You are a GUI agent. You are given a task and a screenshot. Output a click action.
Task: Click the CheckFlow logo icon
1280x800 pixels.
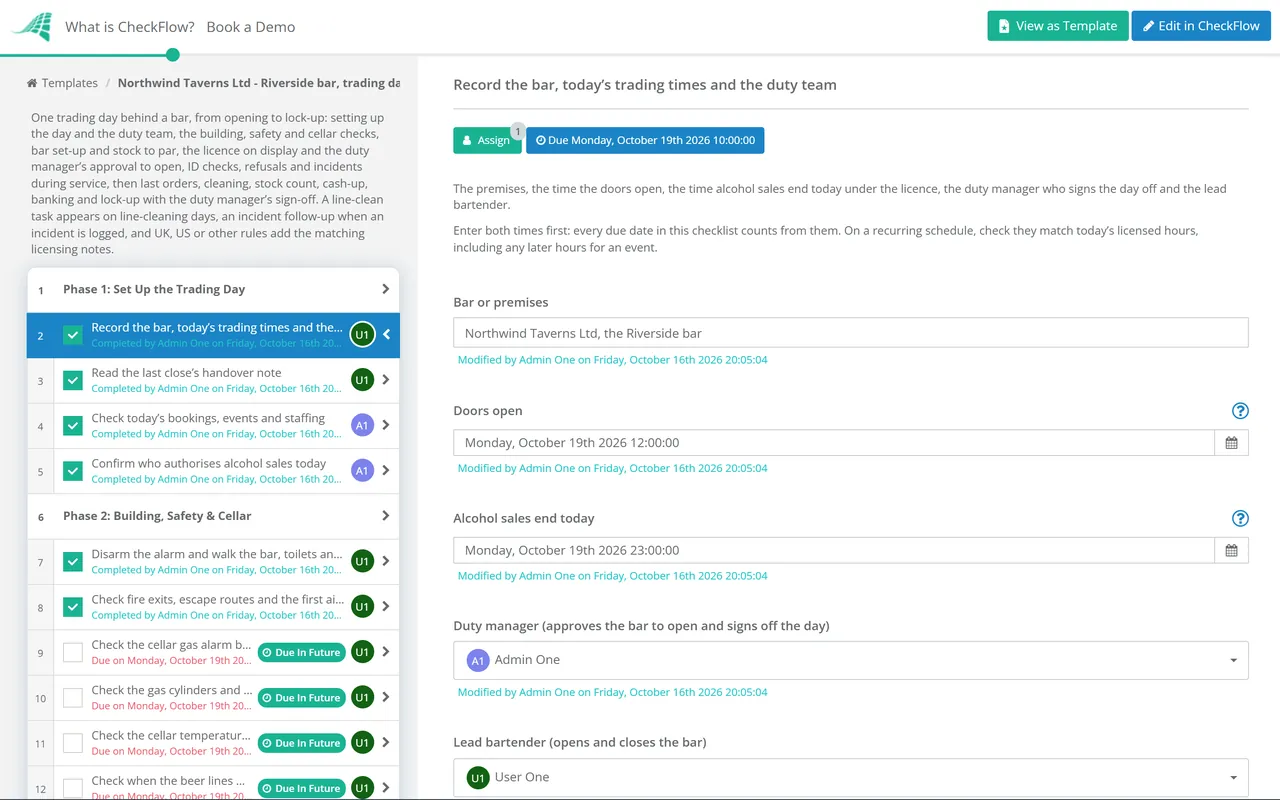[x=31, y=26]
